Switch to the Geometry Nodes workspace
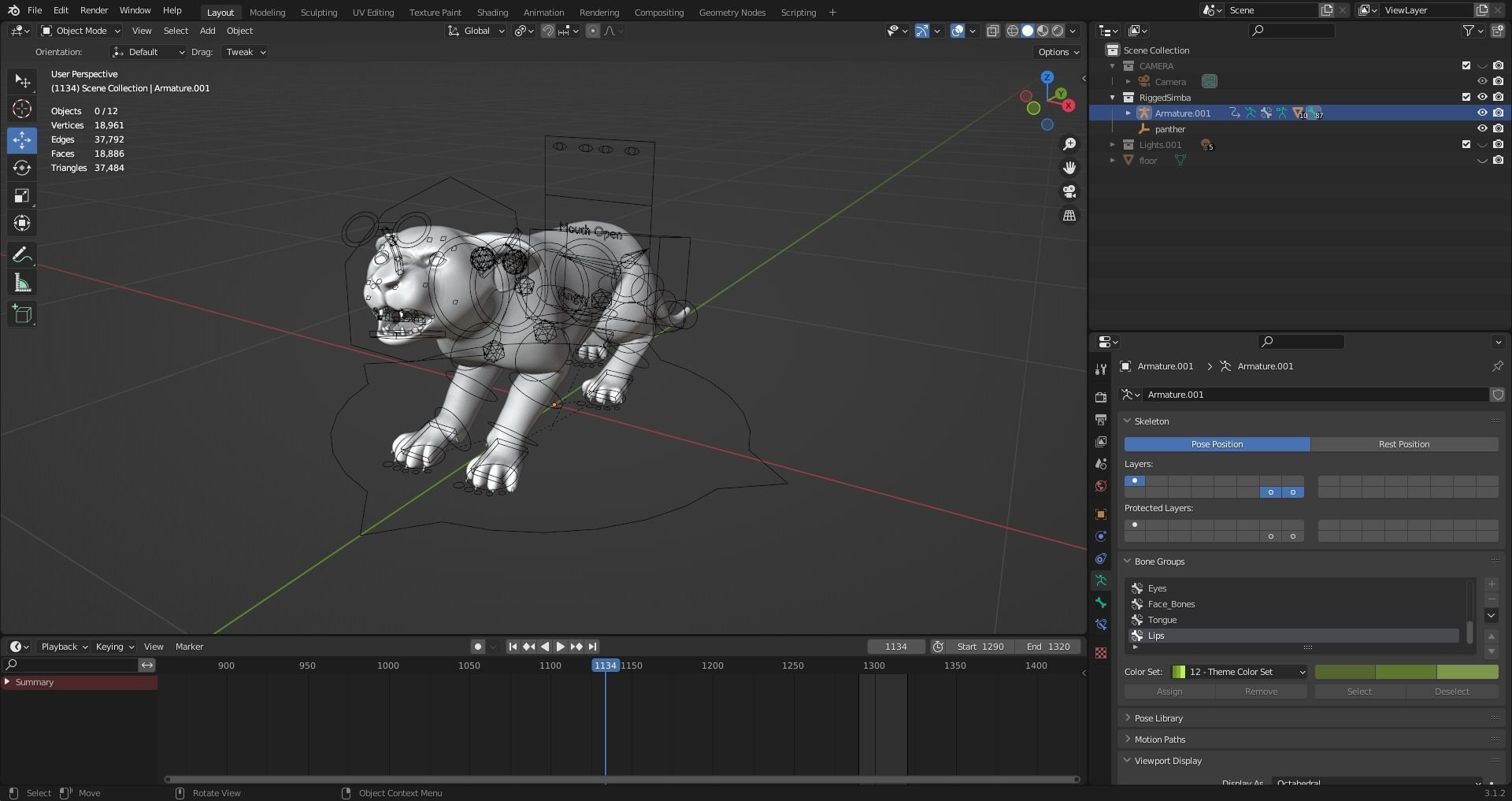This screenshot has width=1512, height=801. tap(732, 13)
